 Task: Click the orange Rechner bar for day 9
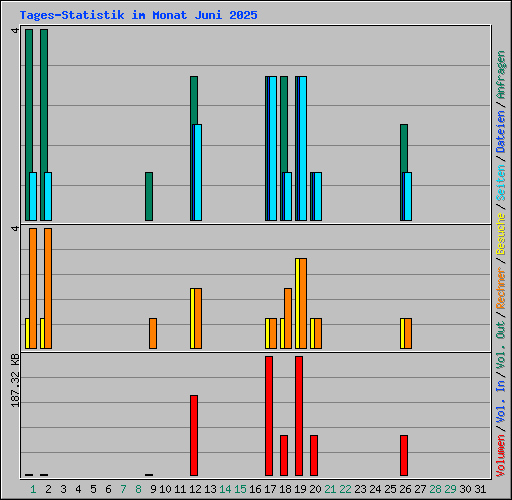click(x=153, y=333)
